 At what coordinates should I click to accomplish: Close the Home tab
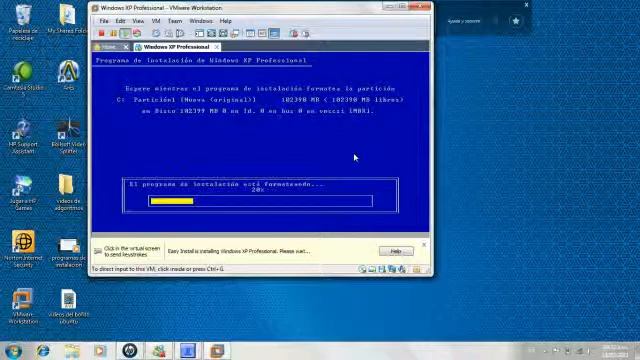tap(126, 47)
